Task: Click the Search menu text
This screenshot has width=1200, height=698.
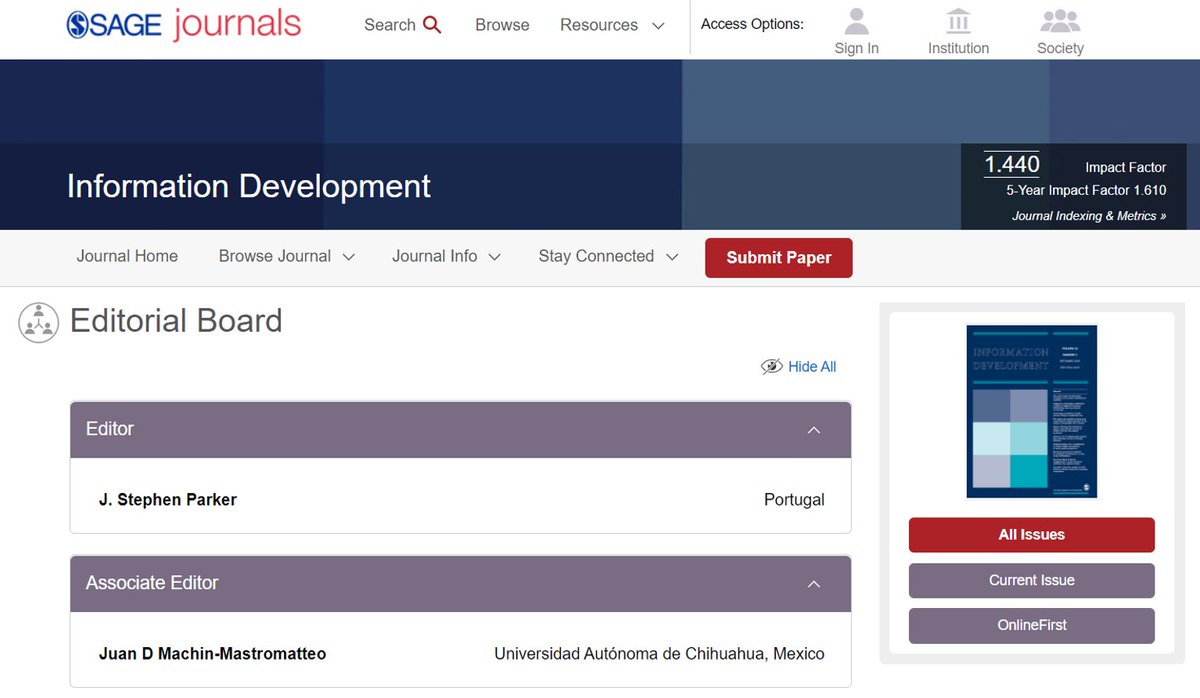Action: point(390,25)
